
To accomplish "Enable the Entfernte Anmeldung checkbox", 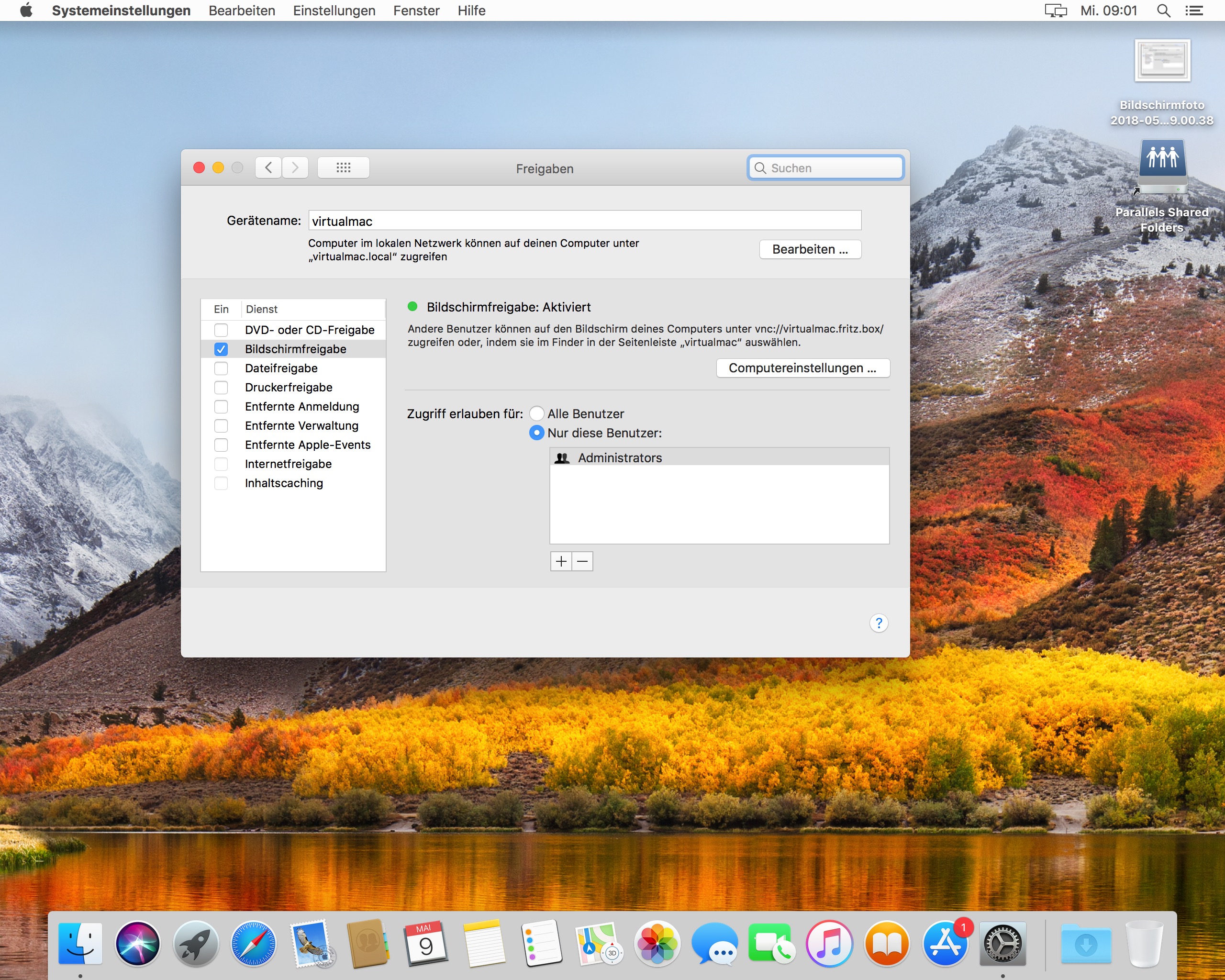I will (x=221, y=407).
